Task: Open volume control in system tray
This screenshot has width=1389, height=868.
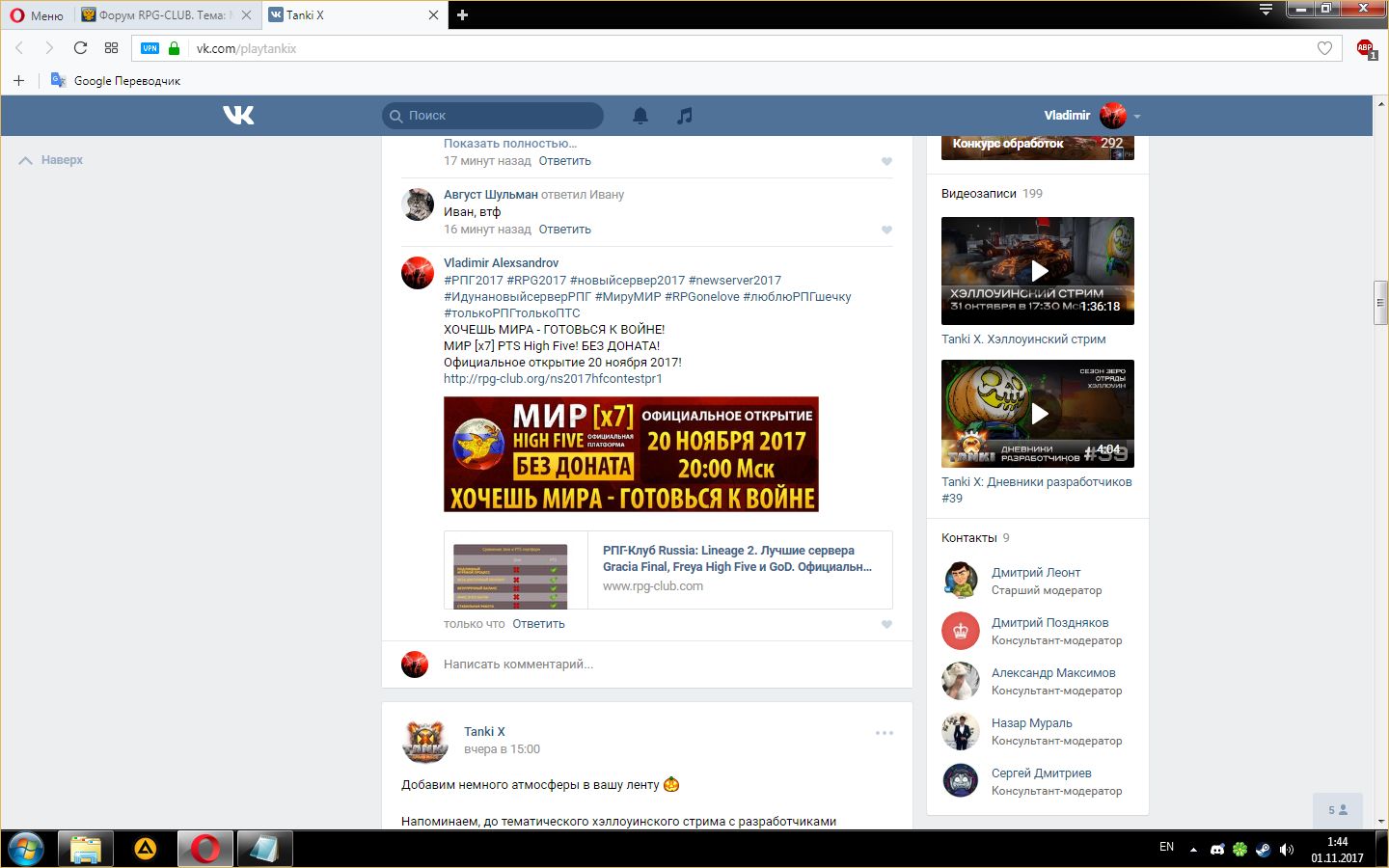Action: click(x=1286, y=850)
